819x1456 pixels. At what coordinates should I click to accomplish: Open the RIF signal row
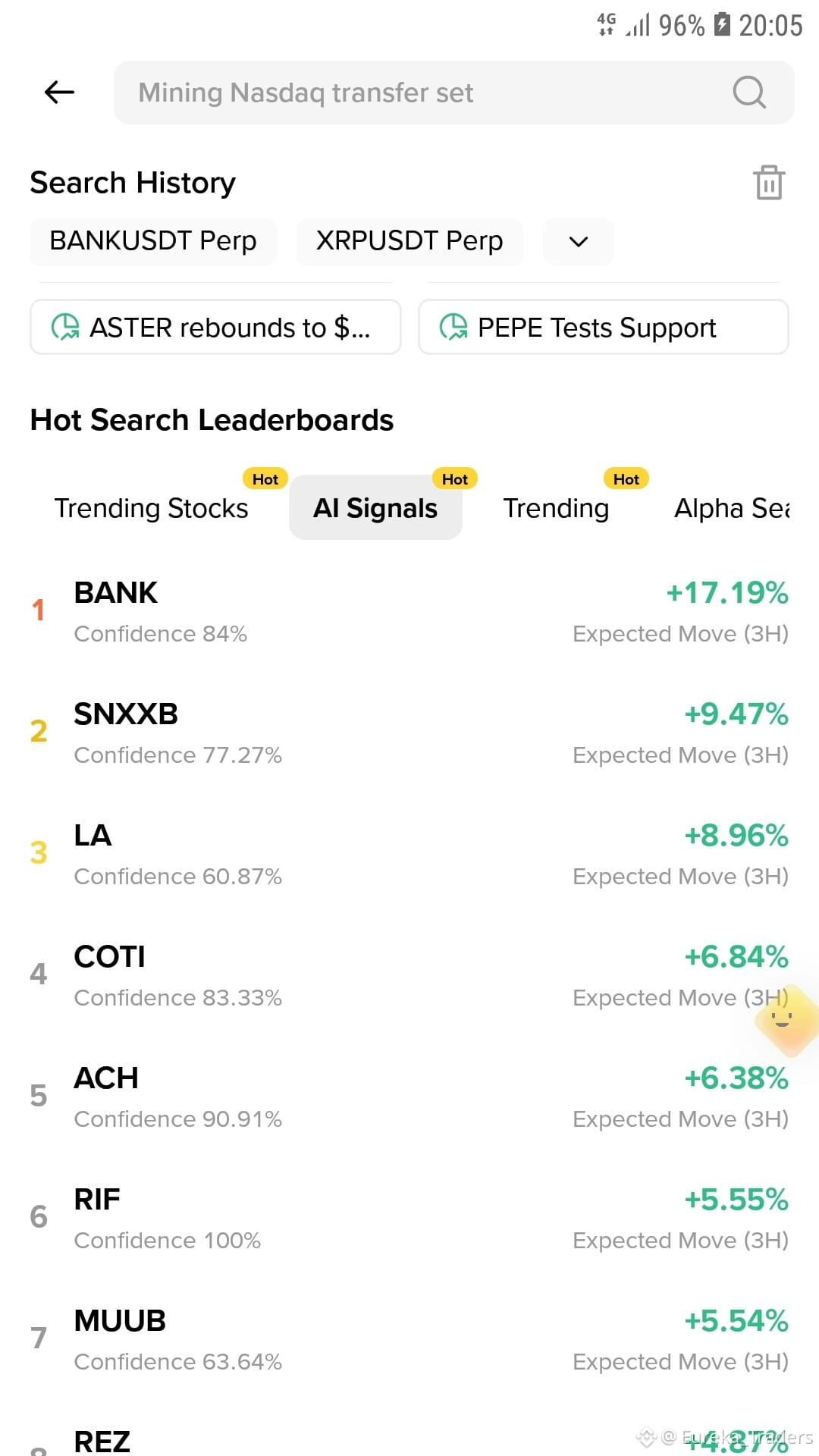click(409, 1218)
